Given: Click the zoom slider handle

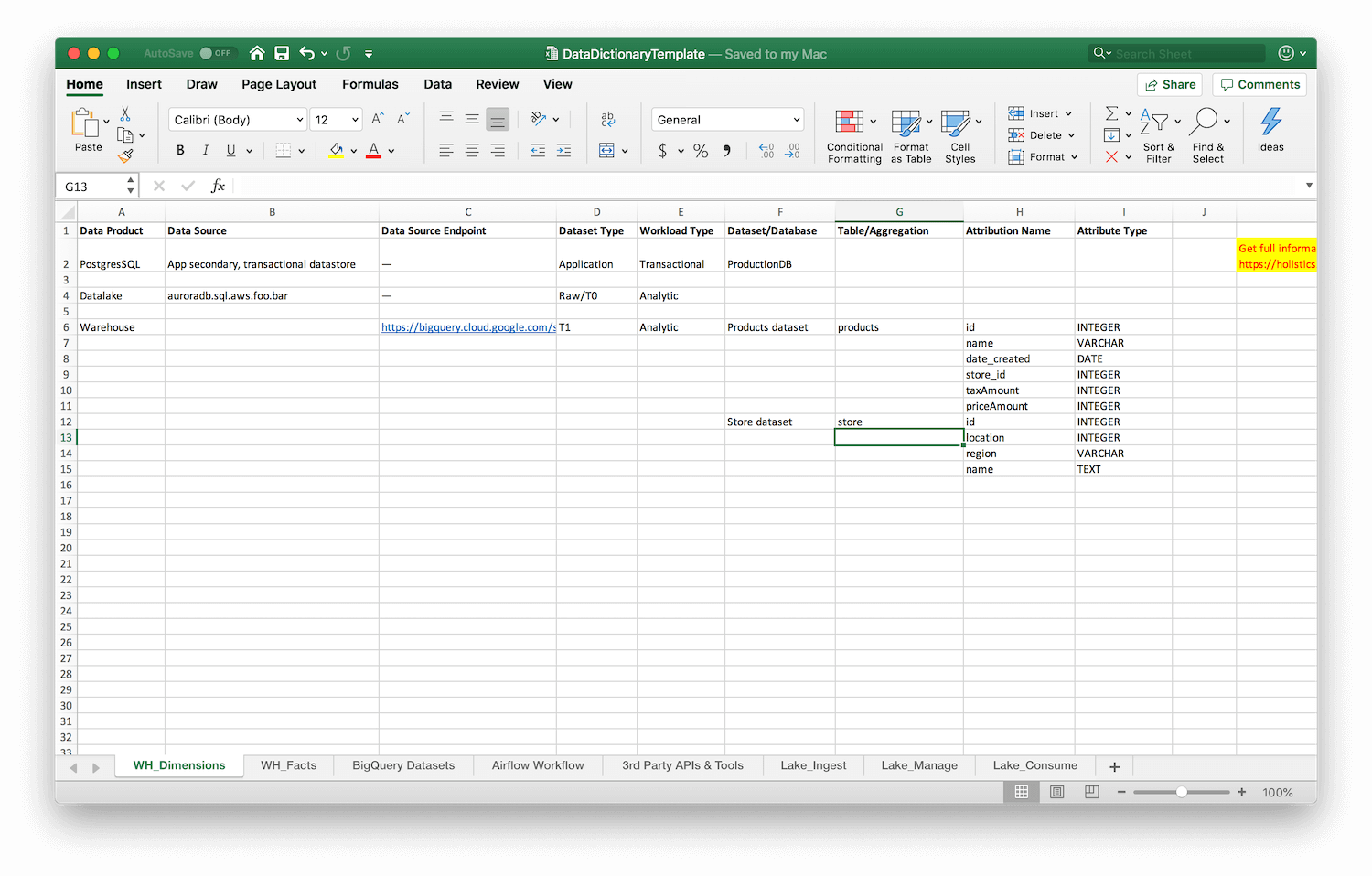Looking at the screenshot, I should coord(1181,792).
